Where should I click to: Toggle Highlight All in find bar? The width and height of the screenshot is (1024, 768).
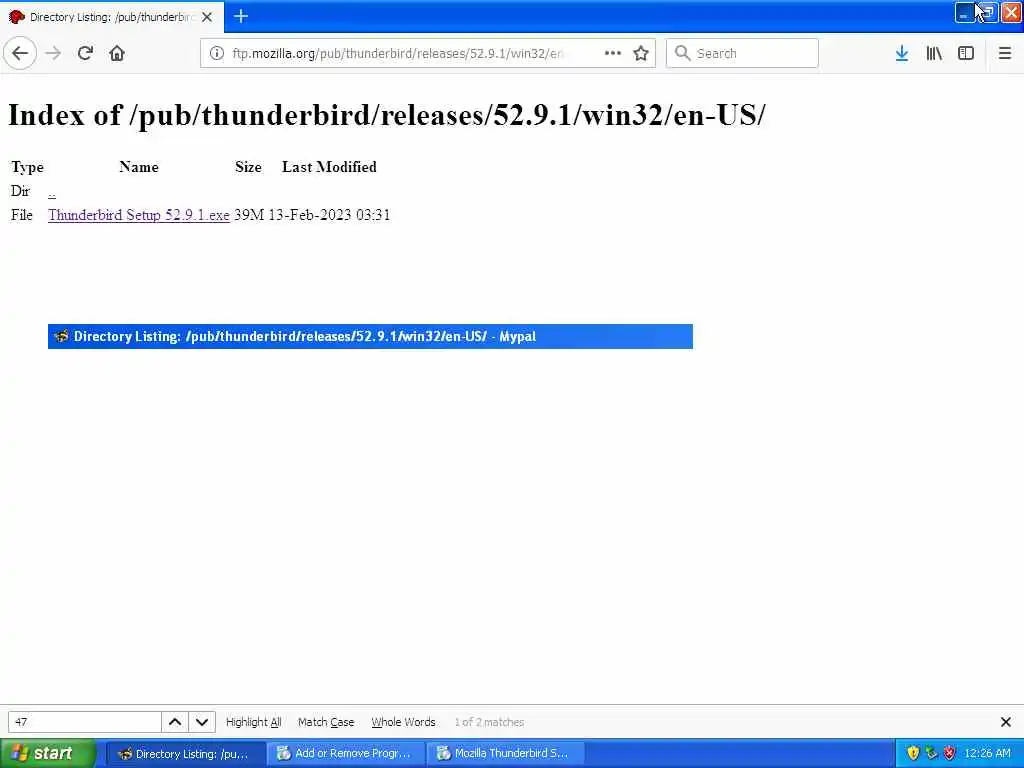tap(253, 722)
